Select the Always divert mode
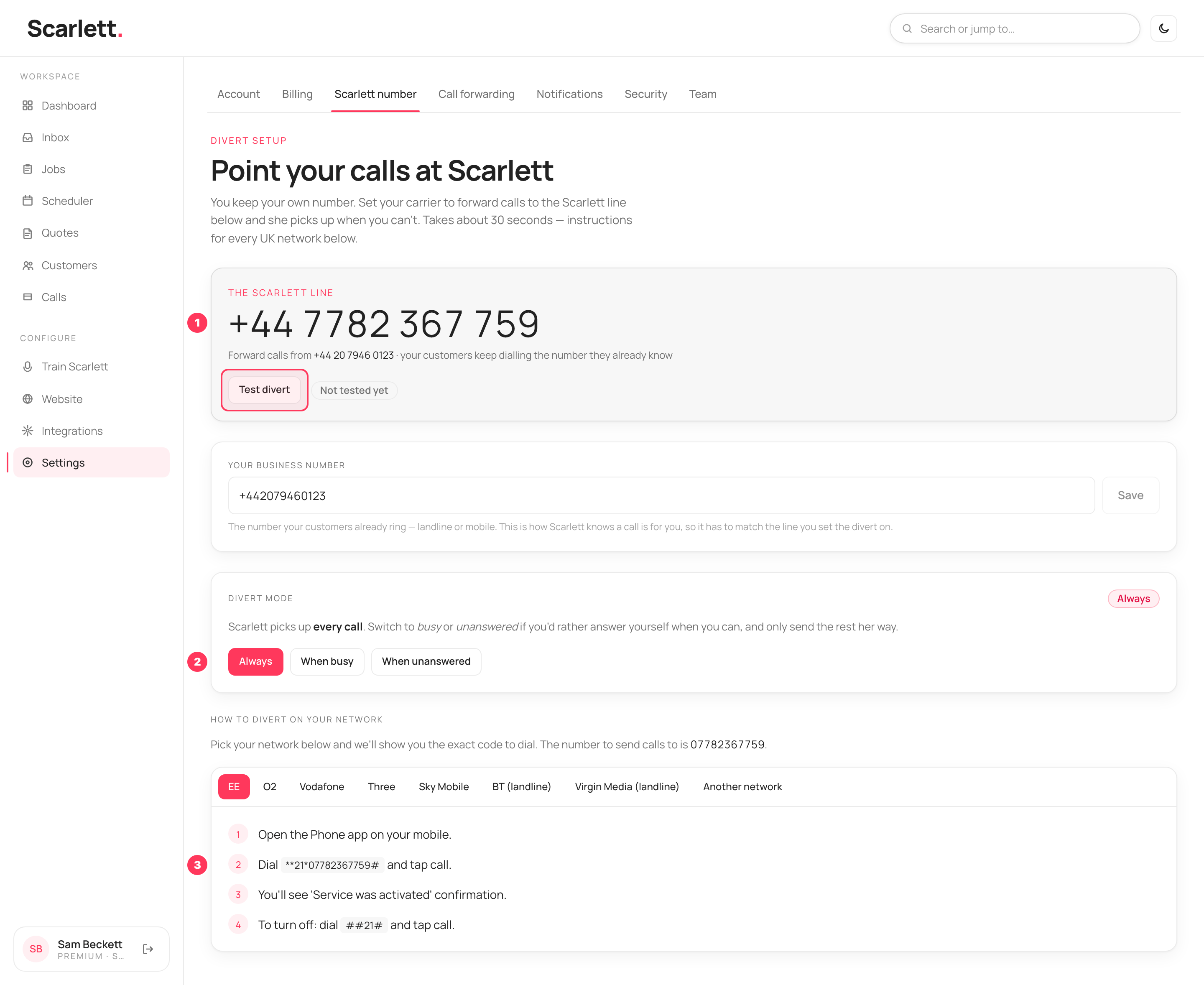1204x985 pixels. click(255, 661)
